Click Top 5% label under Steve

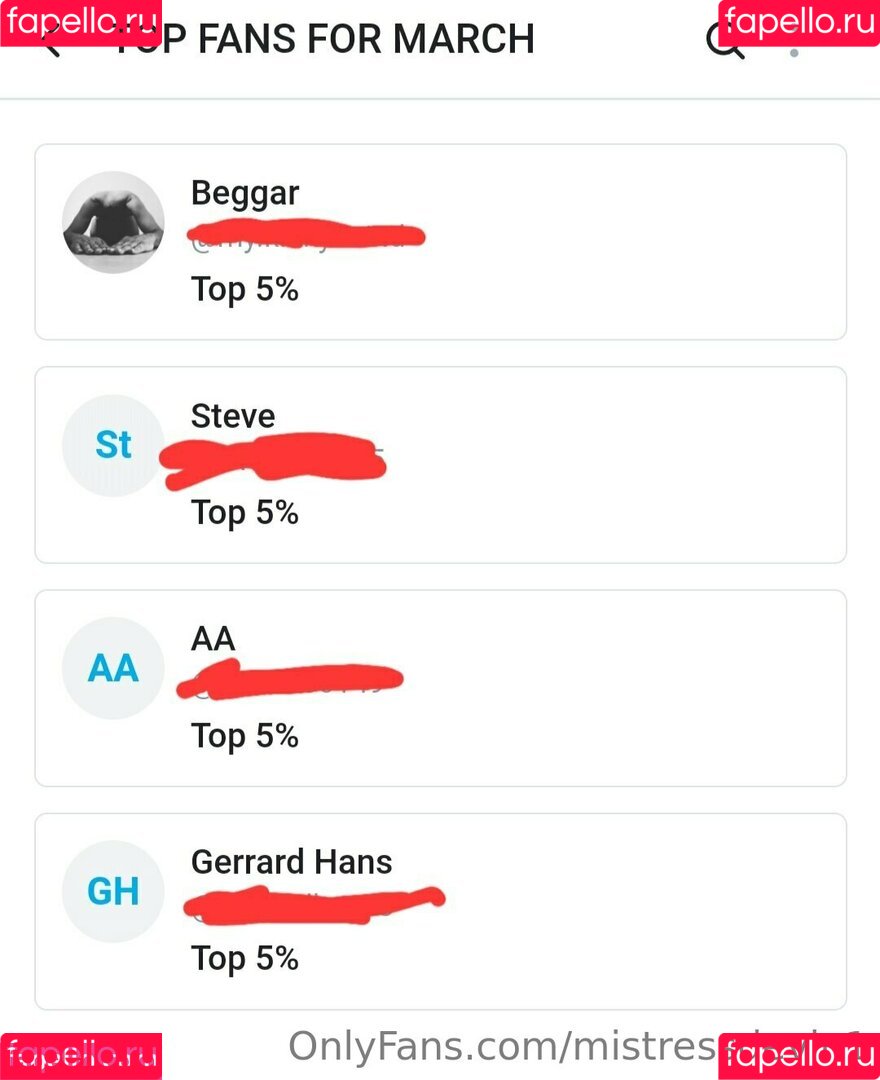click(245, 513)
